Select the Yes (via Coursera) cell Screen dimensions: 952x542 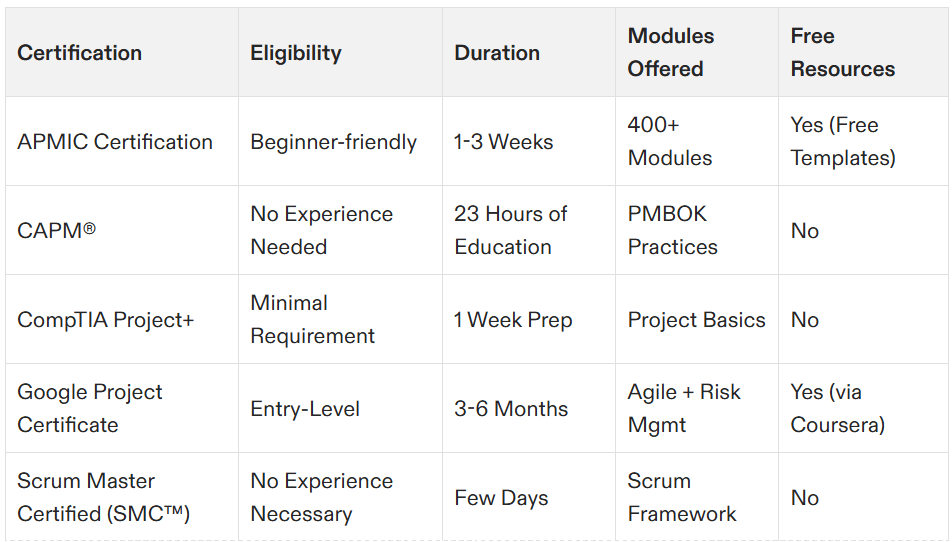863,408
